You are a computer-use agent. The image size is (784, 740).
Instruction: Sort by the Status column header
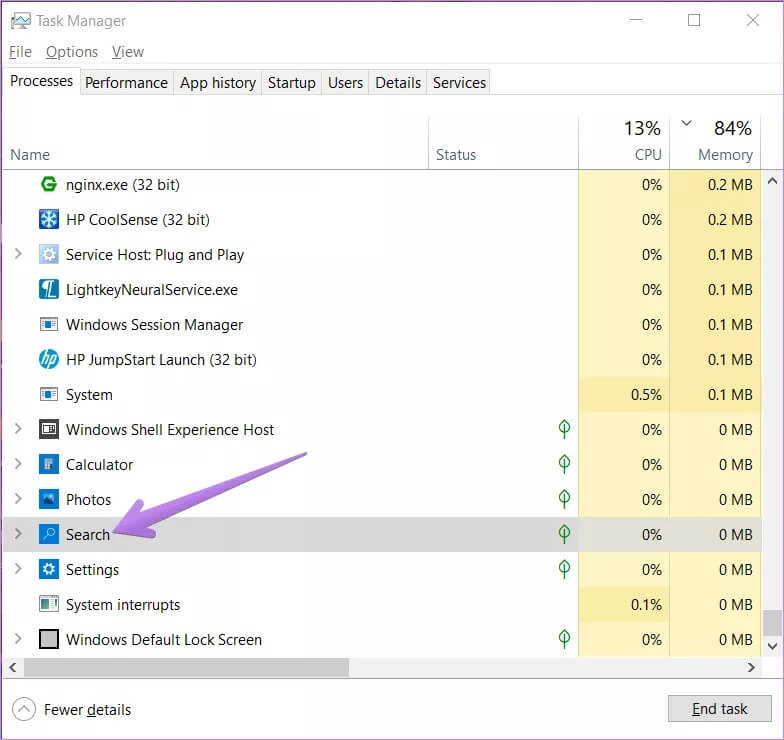456,154
